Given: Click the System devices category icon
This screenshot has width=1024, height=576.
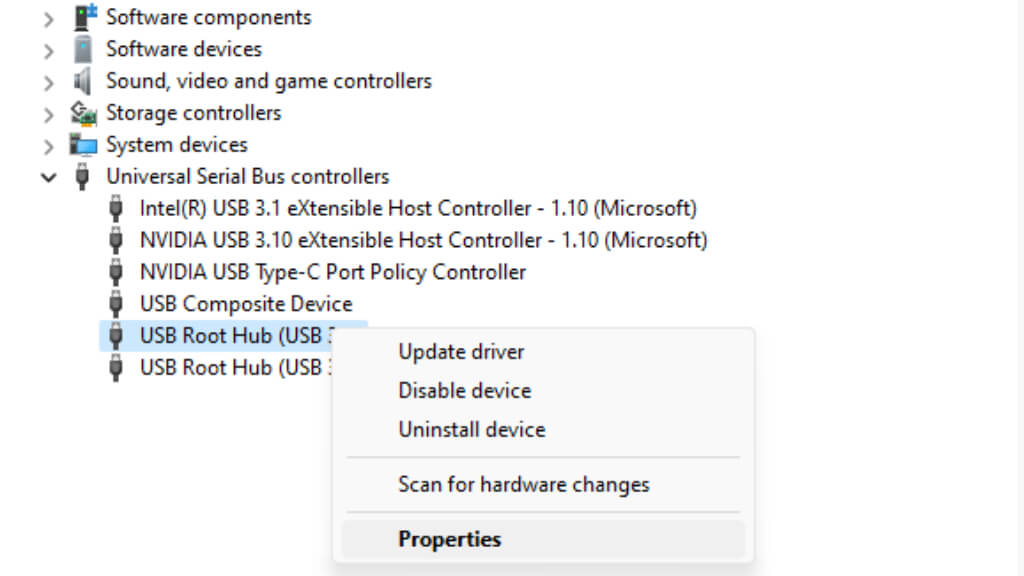Looking at the screenshot, I should (x=83, y=145).
